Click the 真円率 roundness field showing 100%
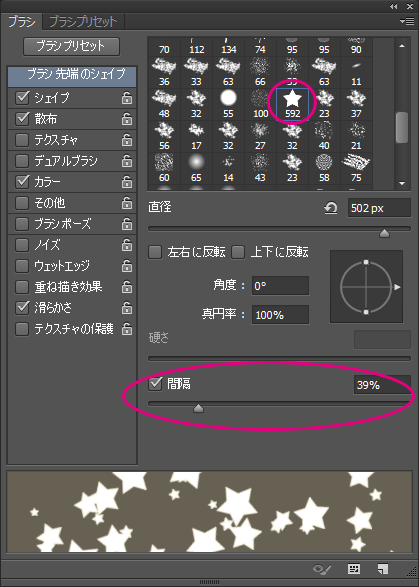This screenshot has height=587, width=419. pos(280,315)
